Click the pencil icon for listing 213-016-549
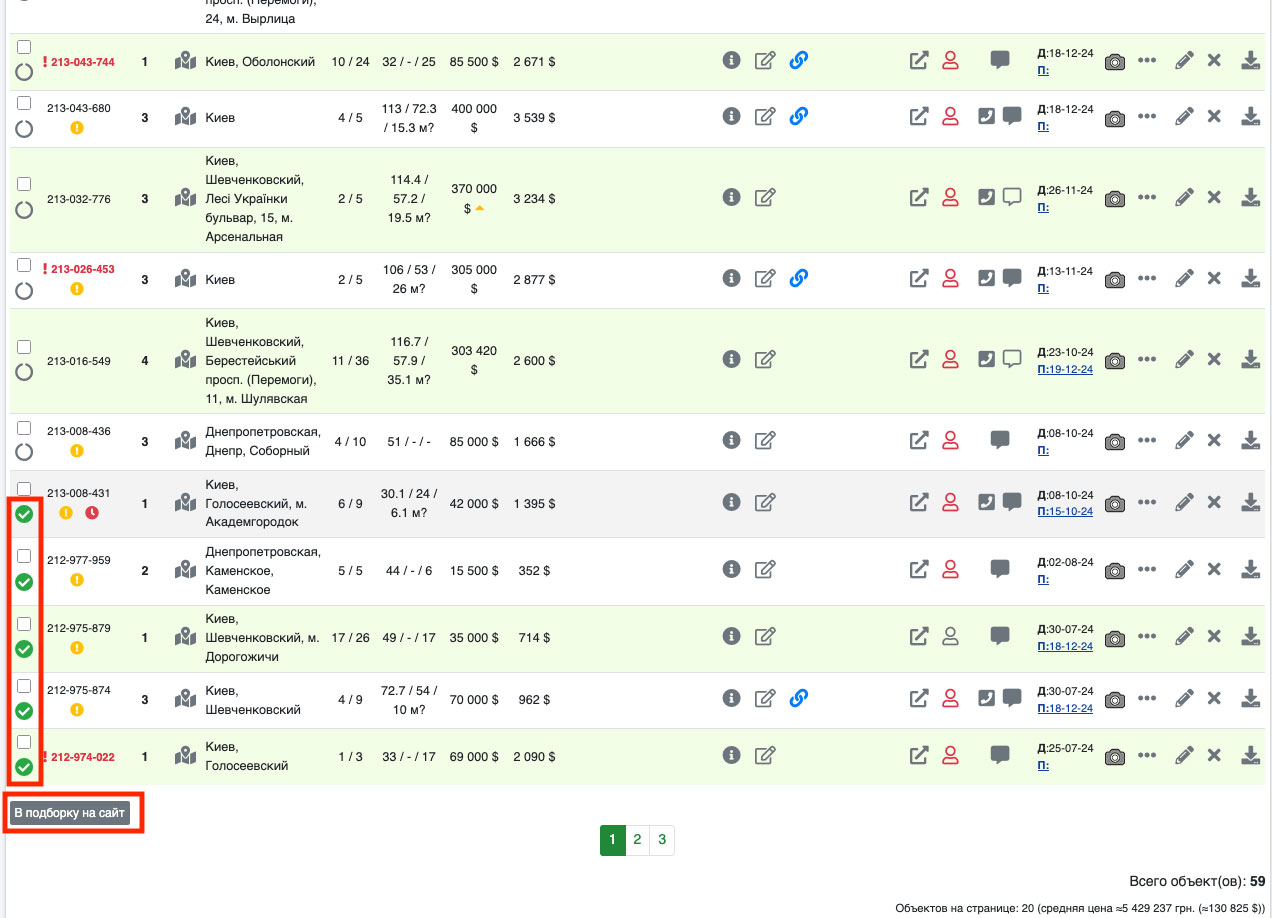This screenshot has width=1272, height=918. pos(1184,360)
